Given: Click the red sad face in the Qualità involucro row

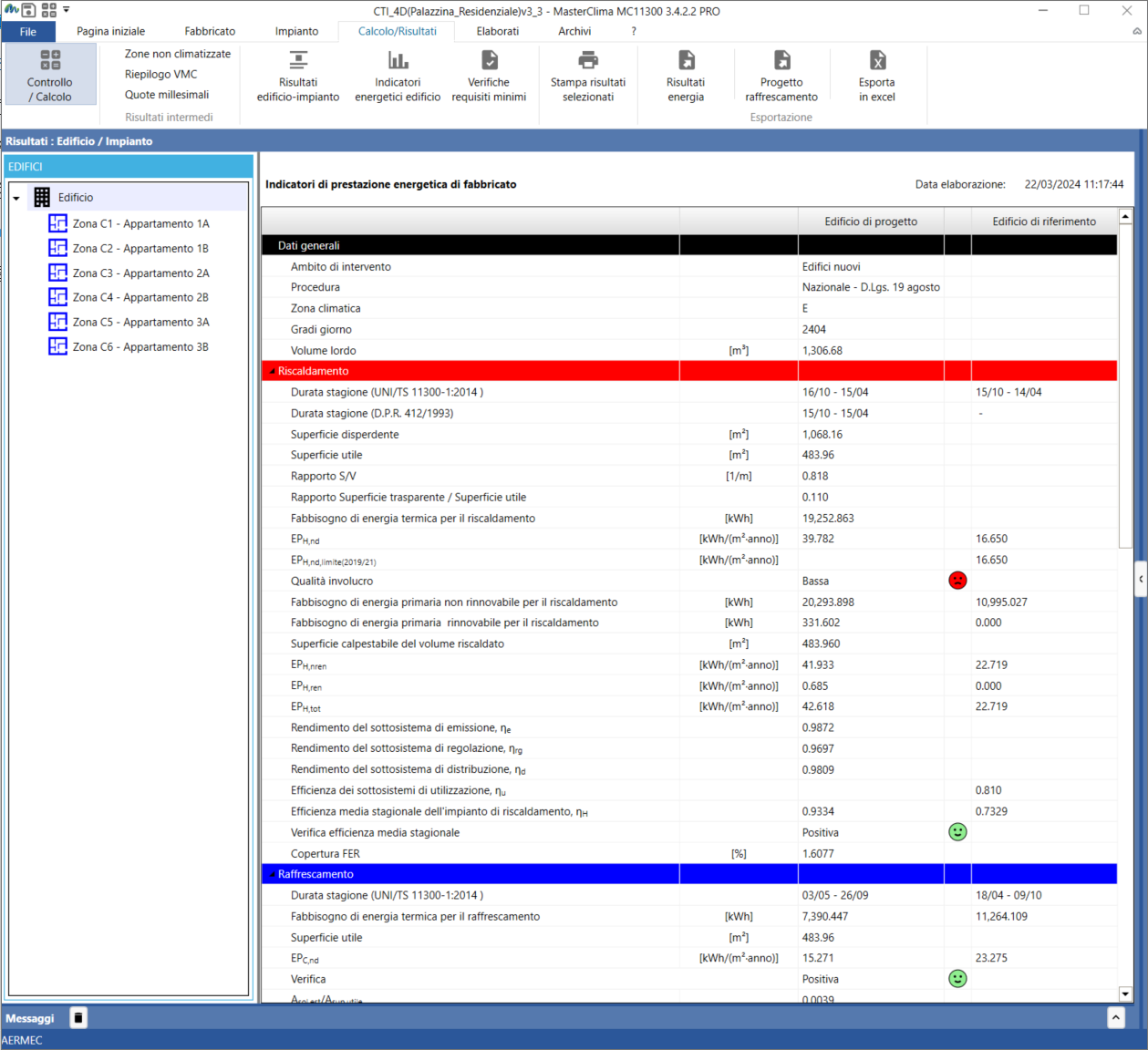Looking at the screenshot, I should (x=957, y=581).
